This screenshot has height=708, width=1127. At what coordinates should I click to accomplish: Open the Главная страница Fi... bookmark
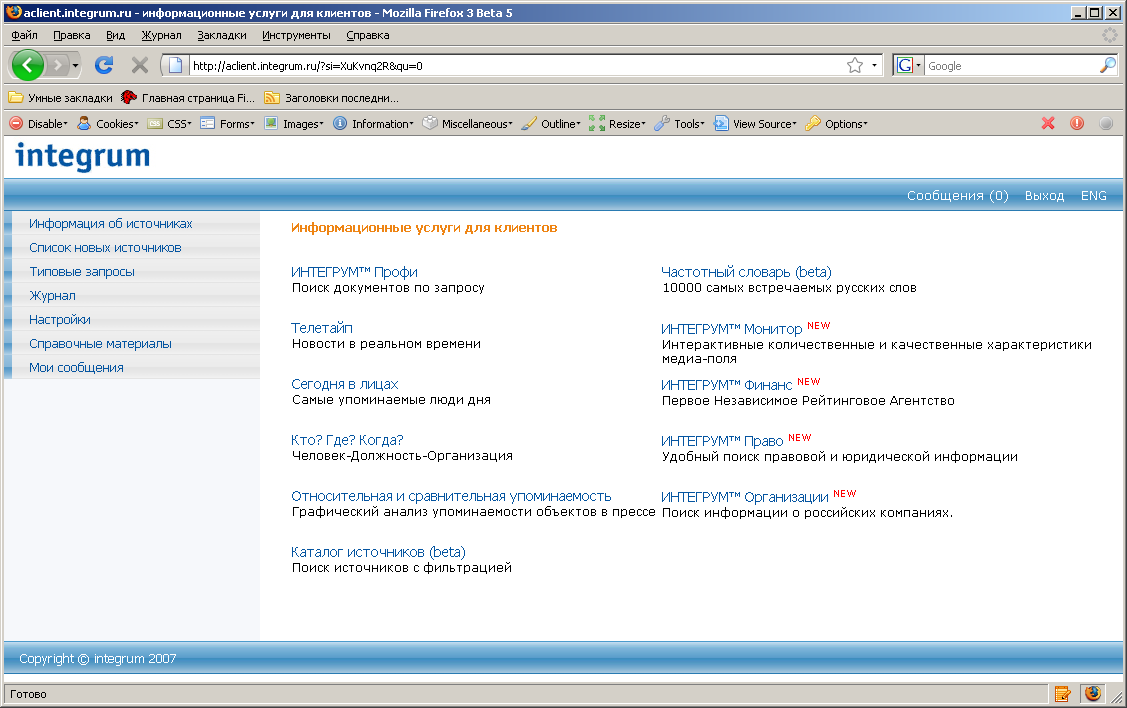point(188,98)
